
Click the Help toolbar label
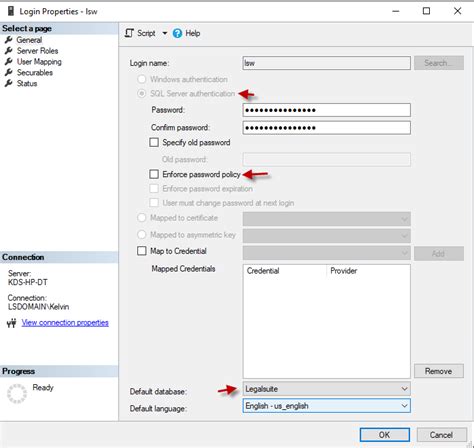[193, 33]
